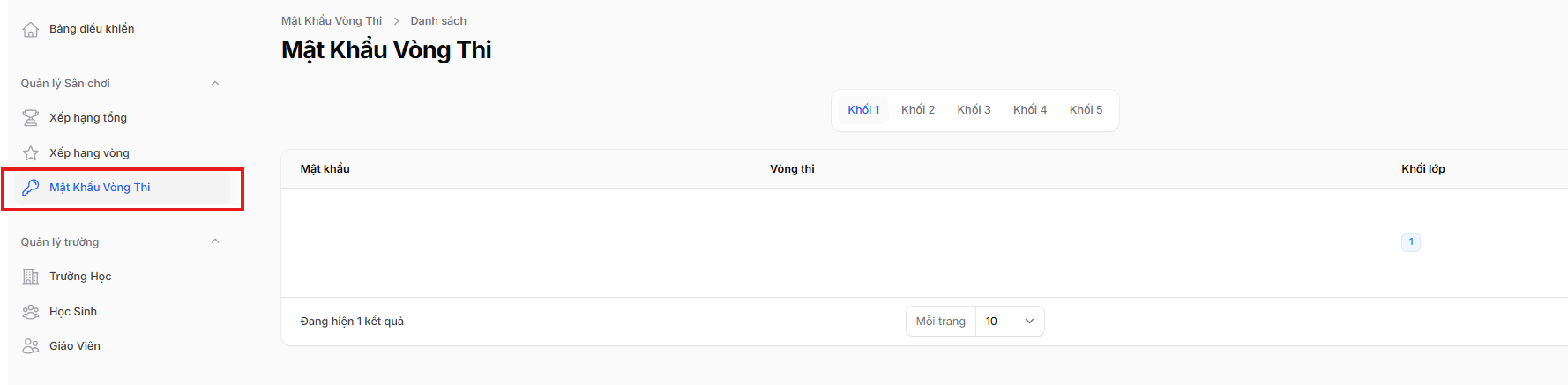Switch to the Khối 3 tab
Image resolution: width=1568 pixels, height=385 pixels.
click(974, 110)
